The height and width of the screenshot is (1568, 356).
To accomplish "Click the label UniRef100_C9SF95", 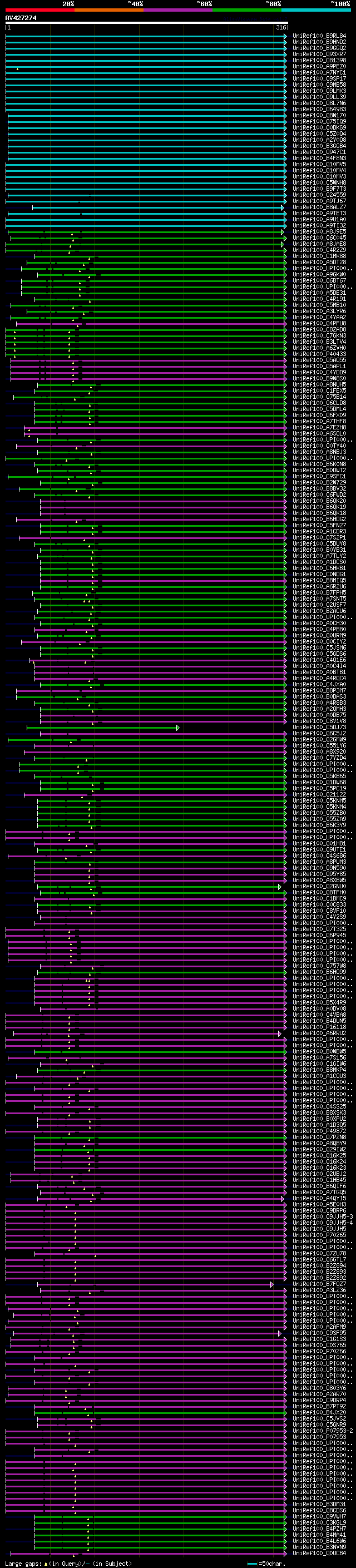I will [x=319, y=1332].
